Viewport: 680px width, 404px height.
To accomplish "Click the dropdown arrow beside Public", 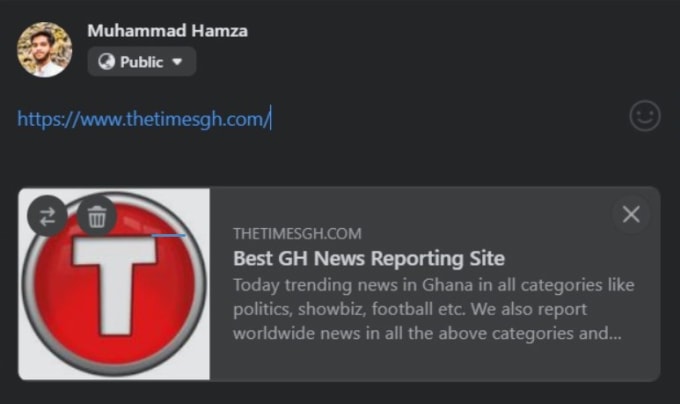I will 177,62.
